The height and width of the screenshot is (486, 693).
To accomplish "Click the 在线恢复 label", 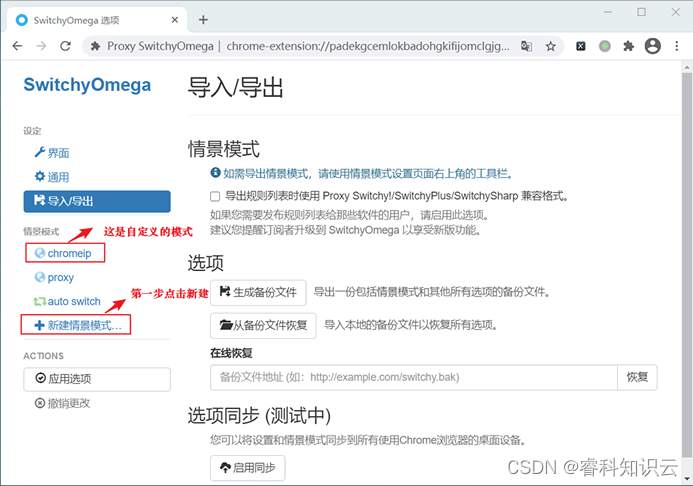I will 231,353.
